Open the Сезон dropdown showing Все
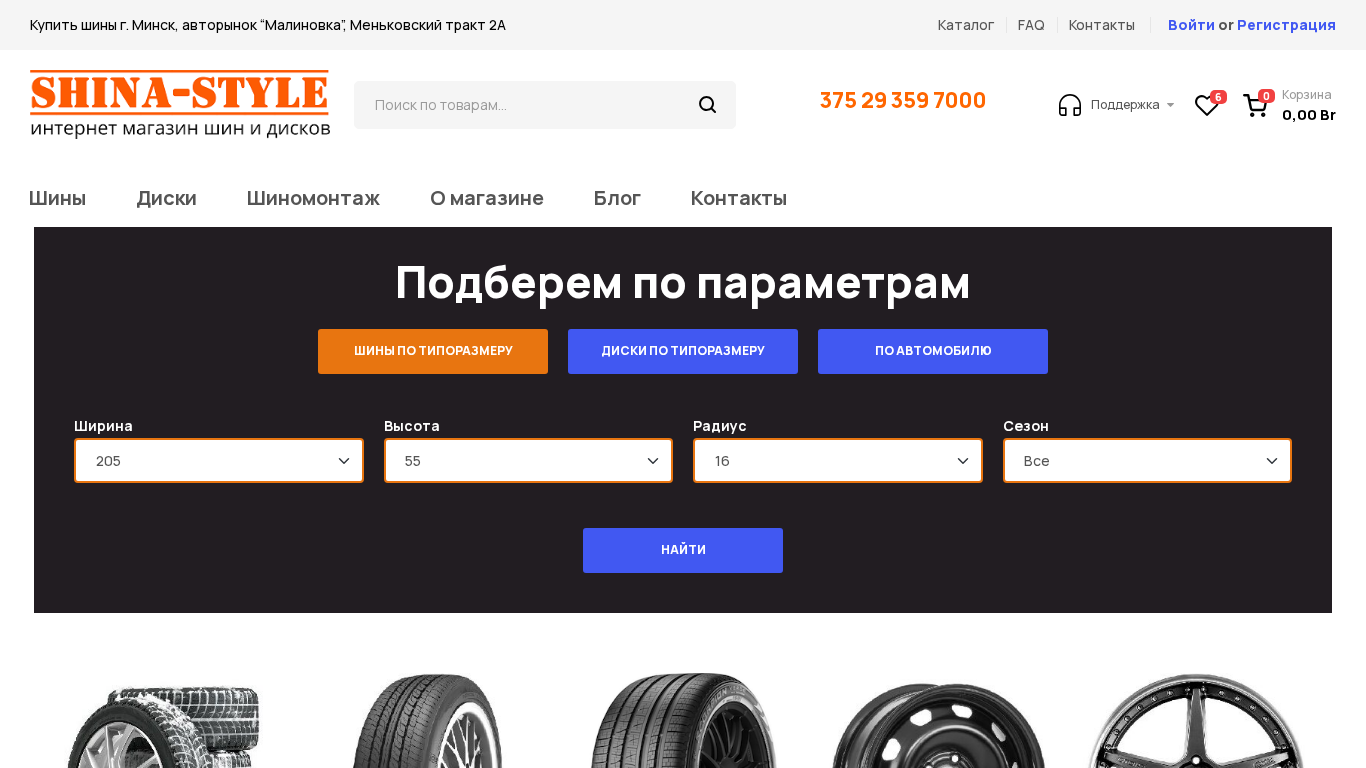Screen dimensions: 1366x768 1147,461
